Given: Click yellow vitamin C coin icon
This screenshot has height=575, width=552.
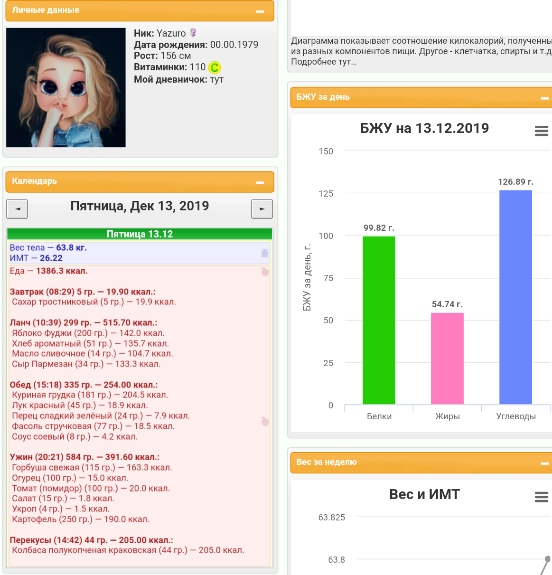Looking at the screenshot, I should tap(214, 67).
